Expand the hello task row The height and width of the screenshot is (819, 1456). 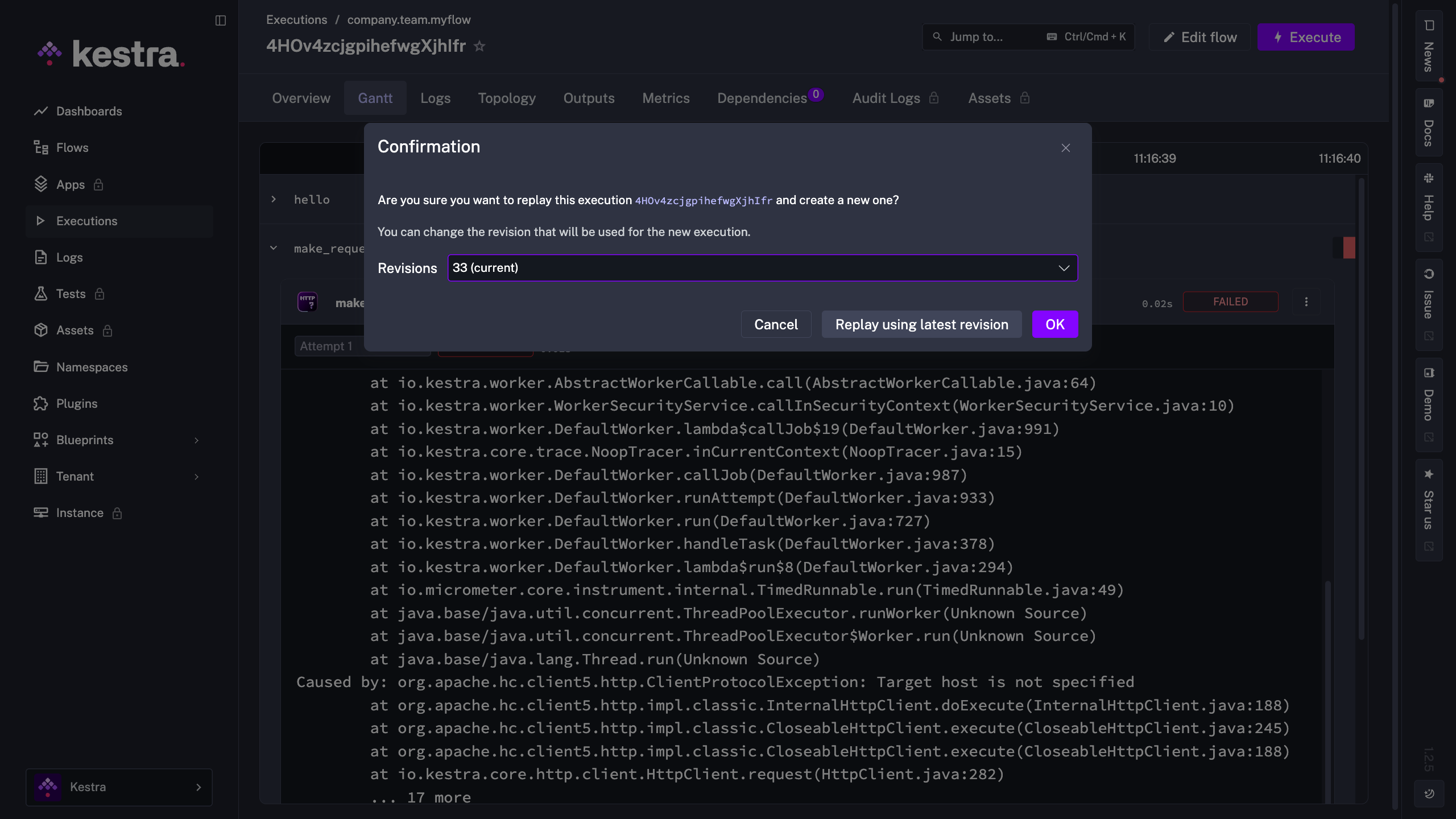(x=274, y=199)
